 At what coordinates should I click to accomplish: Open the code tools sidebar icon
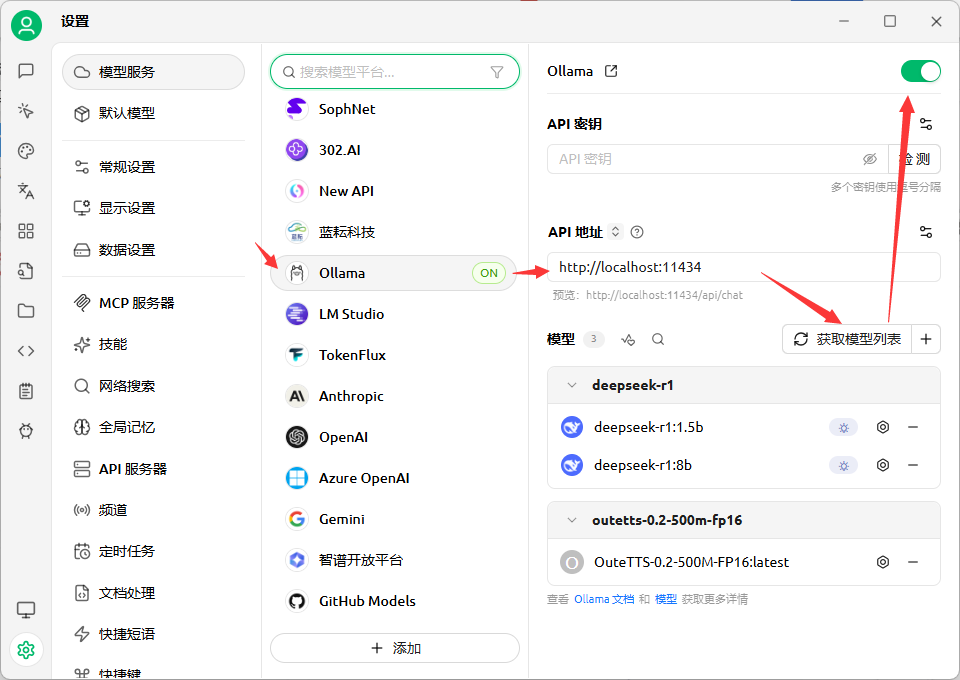click(26, 351)
